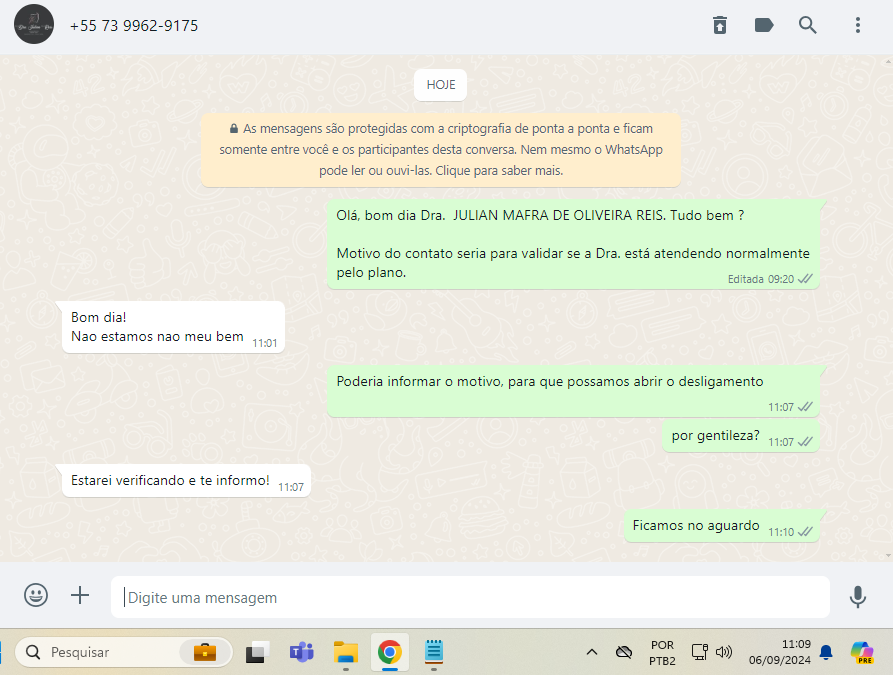Screen dimensions: 893x675
Task: Focus the 'Digite uma mensagem' input field
Action: 470,597
